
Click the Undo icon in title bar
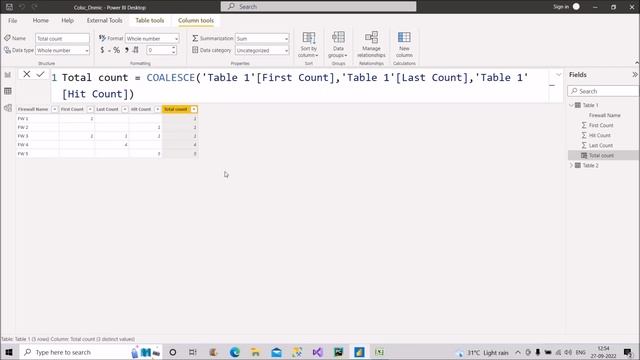point(22,7)
